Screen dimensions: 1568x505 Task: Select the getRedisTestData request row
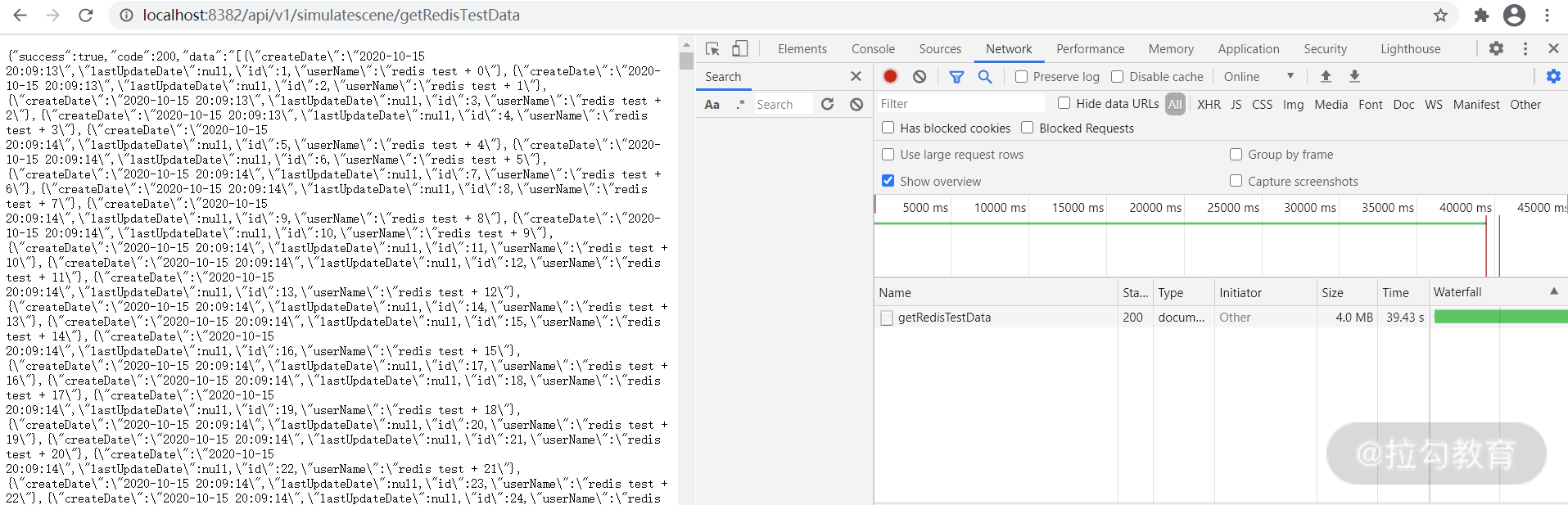click(x=944, y=318)
